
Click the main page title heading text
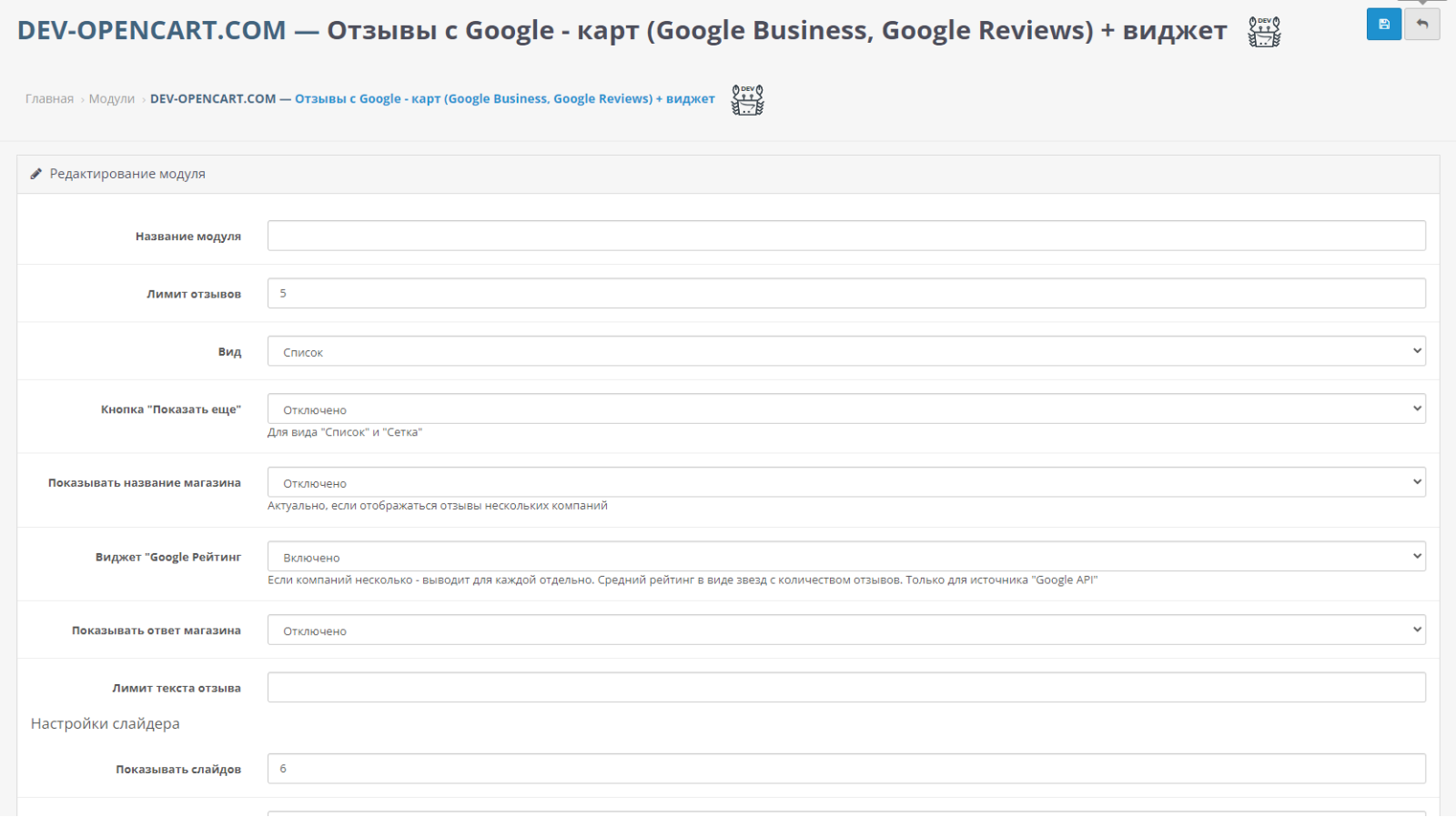point(622,31)
